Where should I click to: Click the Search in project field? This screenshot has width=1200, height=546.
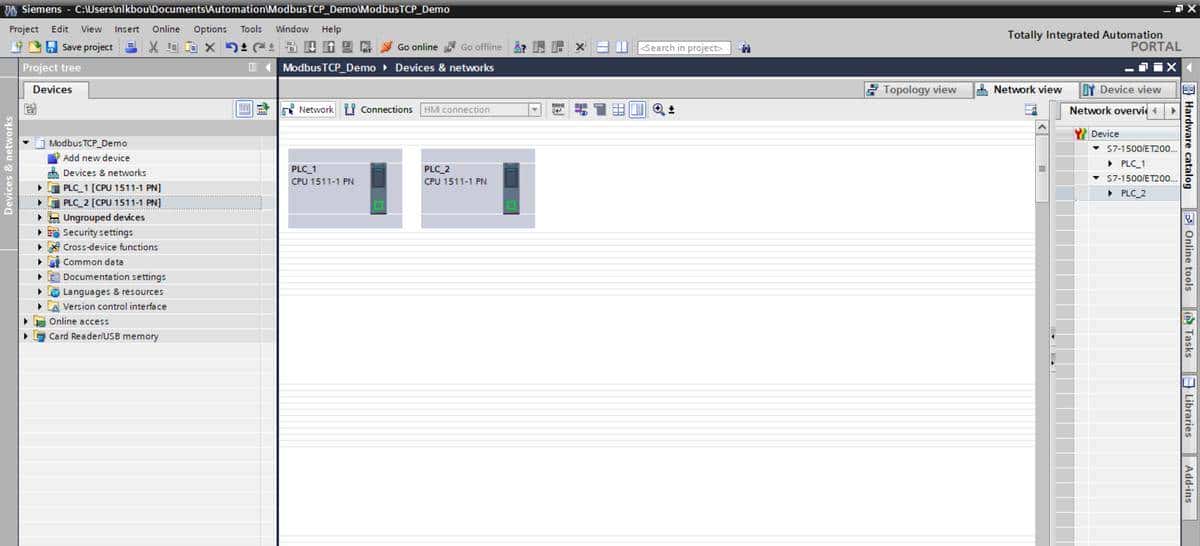685,47
